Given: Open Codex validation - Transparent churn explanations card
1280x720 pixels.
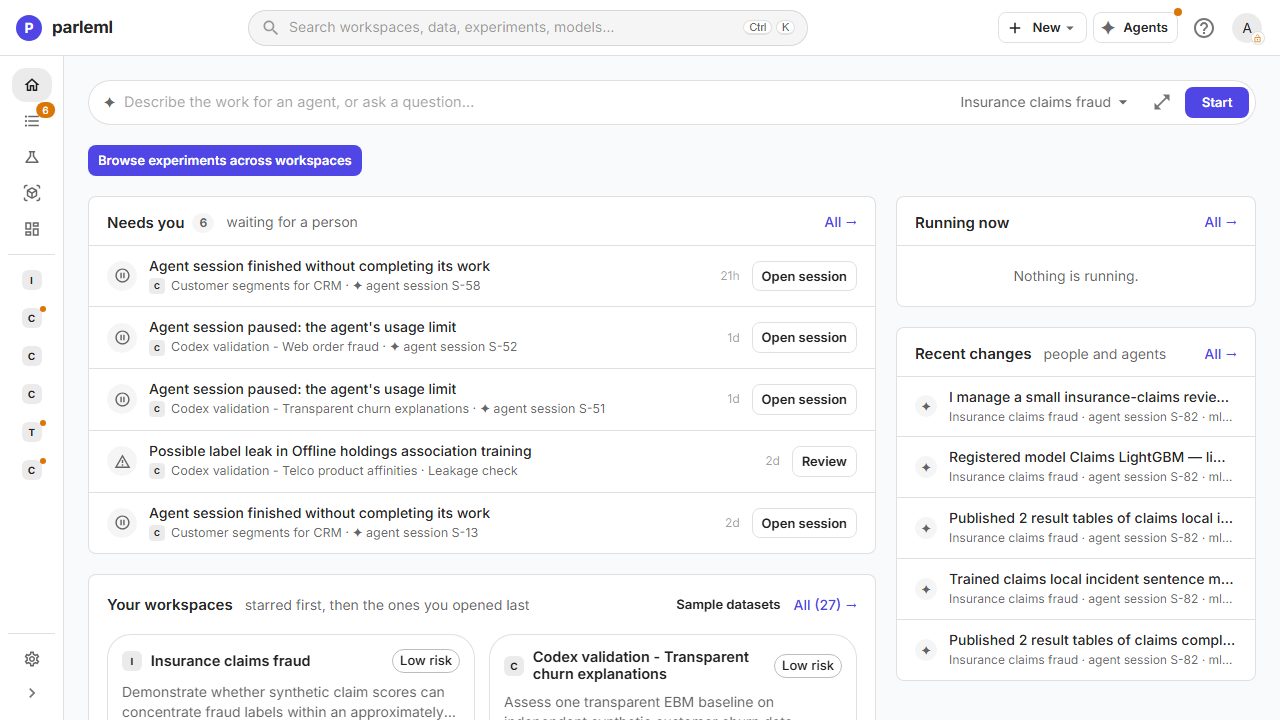Looking at the screenshot, I should 673,677.
